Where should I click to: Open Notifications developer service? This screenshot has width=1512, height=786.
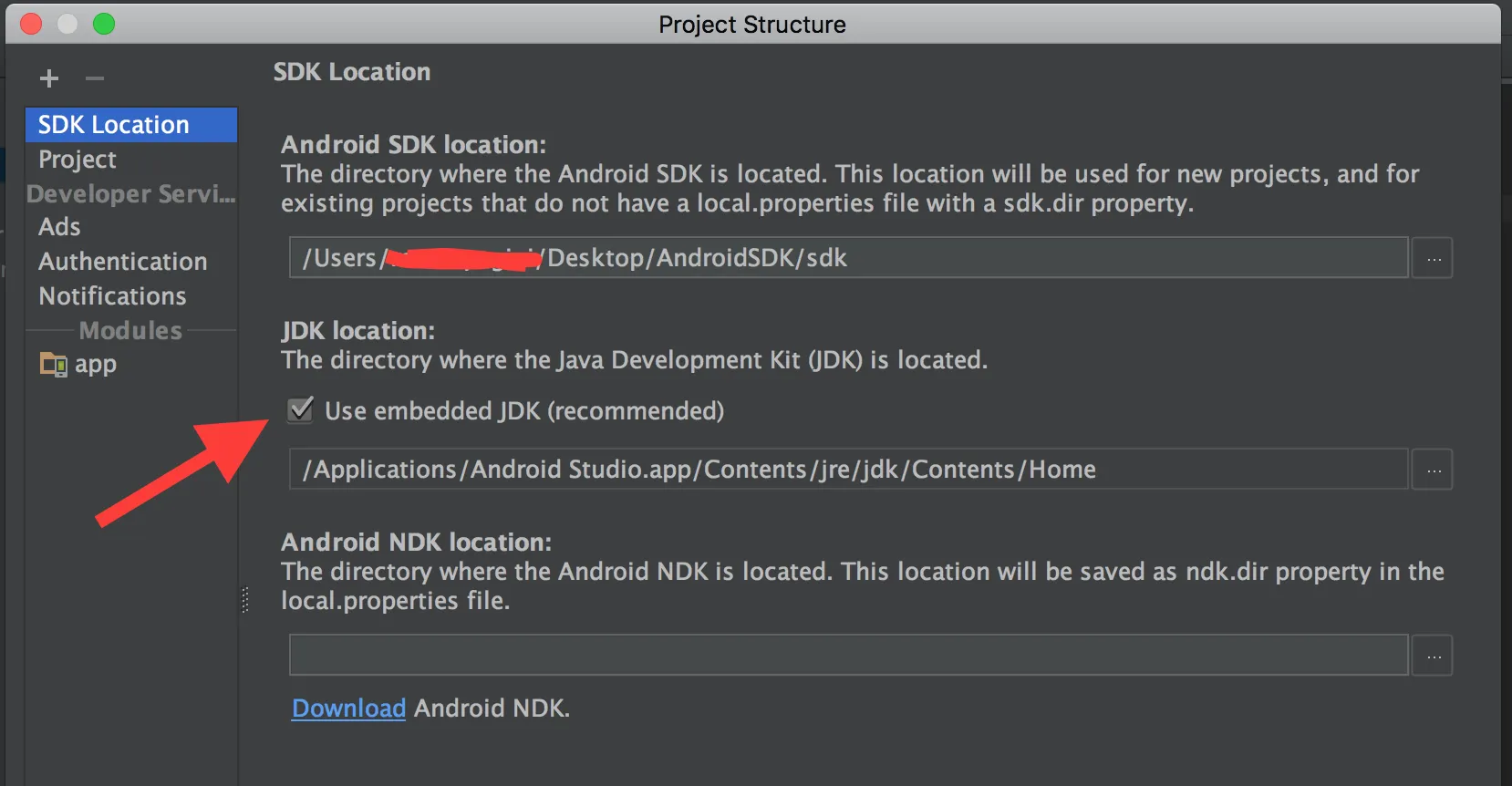tap(113, 296)
